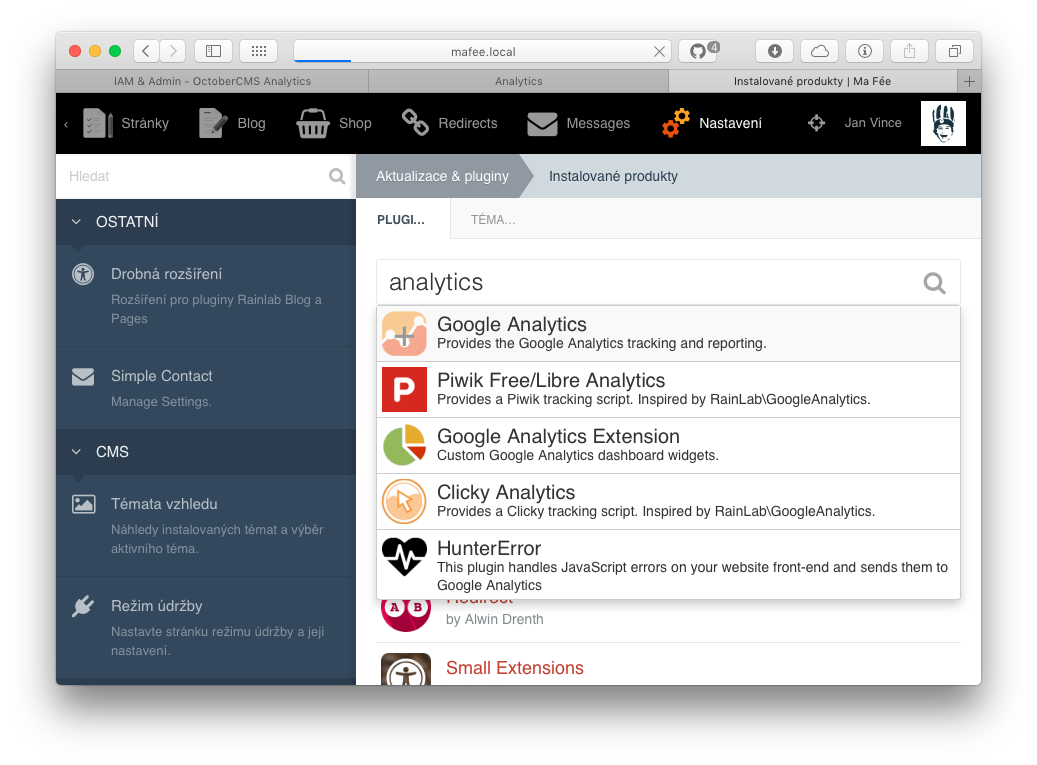Viewport: 1037px width, 765px height.
Task: Open Drobná rozšíření settings item
Action: (206, 296)
